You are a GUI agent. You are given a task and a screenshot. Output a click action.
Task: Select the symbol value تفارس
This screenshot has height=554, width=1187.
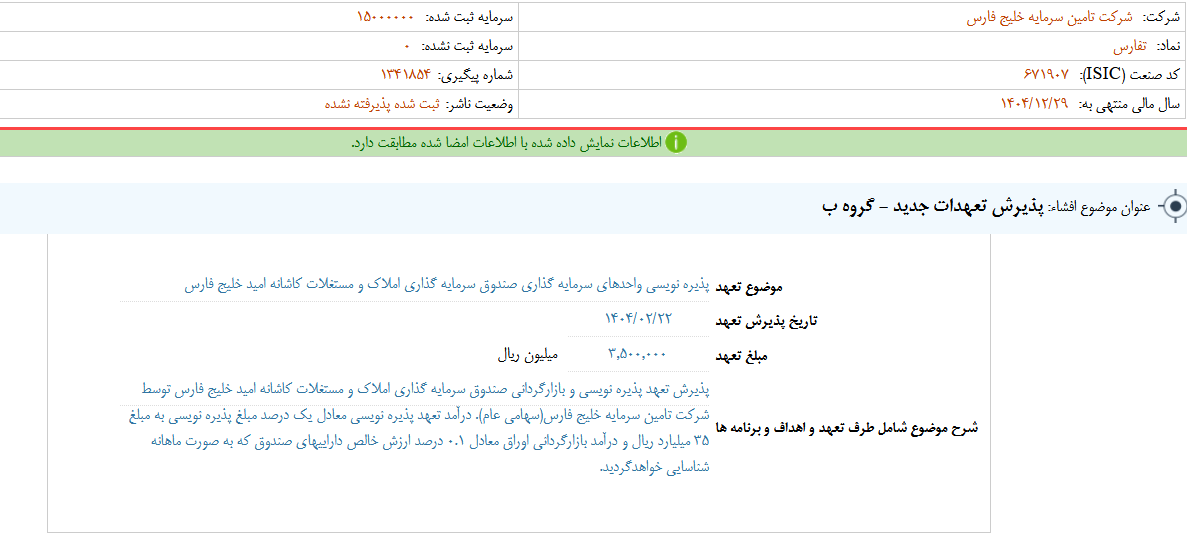1129,46
